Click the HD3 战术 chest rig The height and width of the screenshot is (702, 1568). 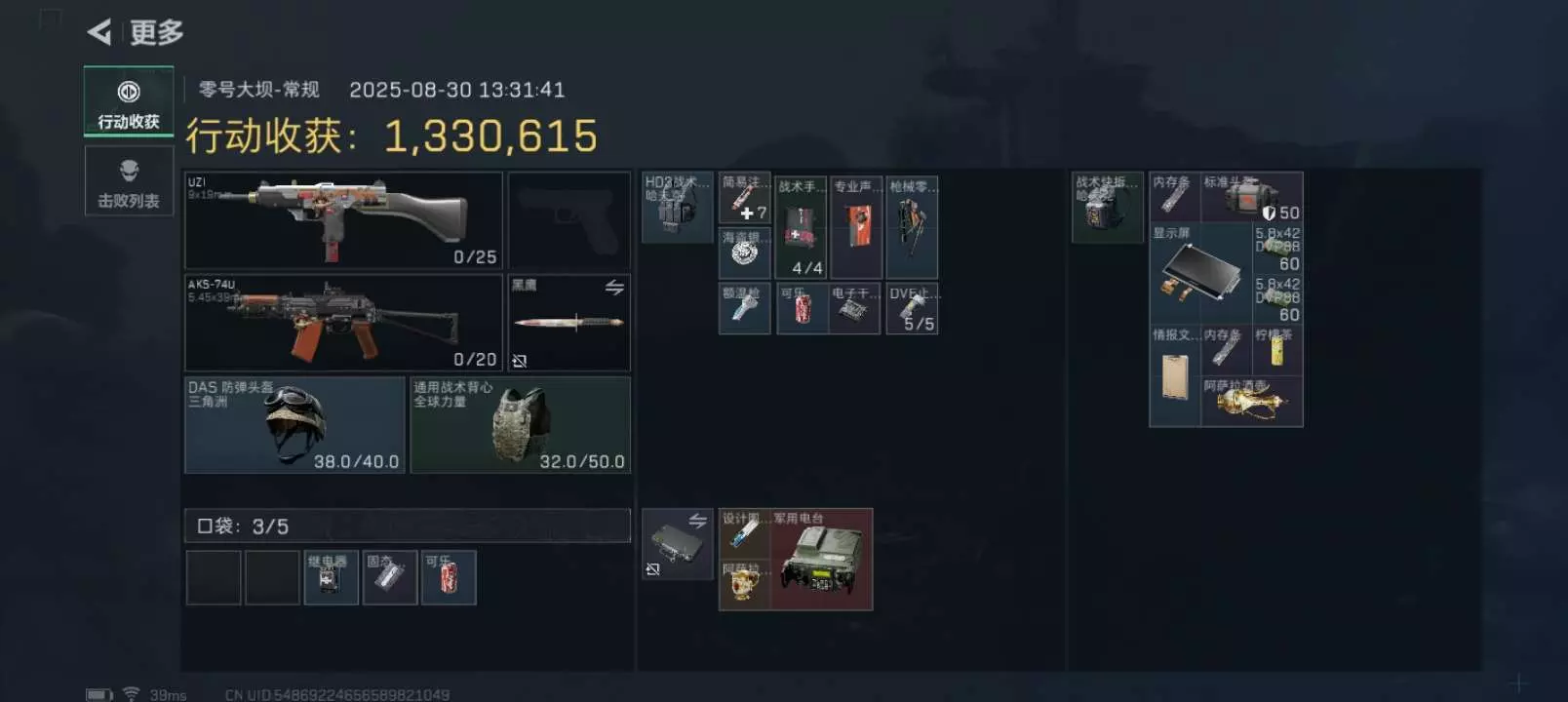tap(677, 208)
